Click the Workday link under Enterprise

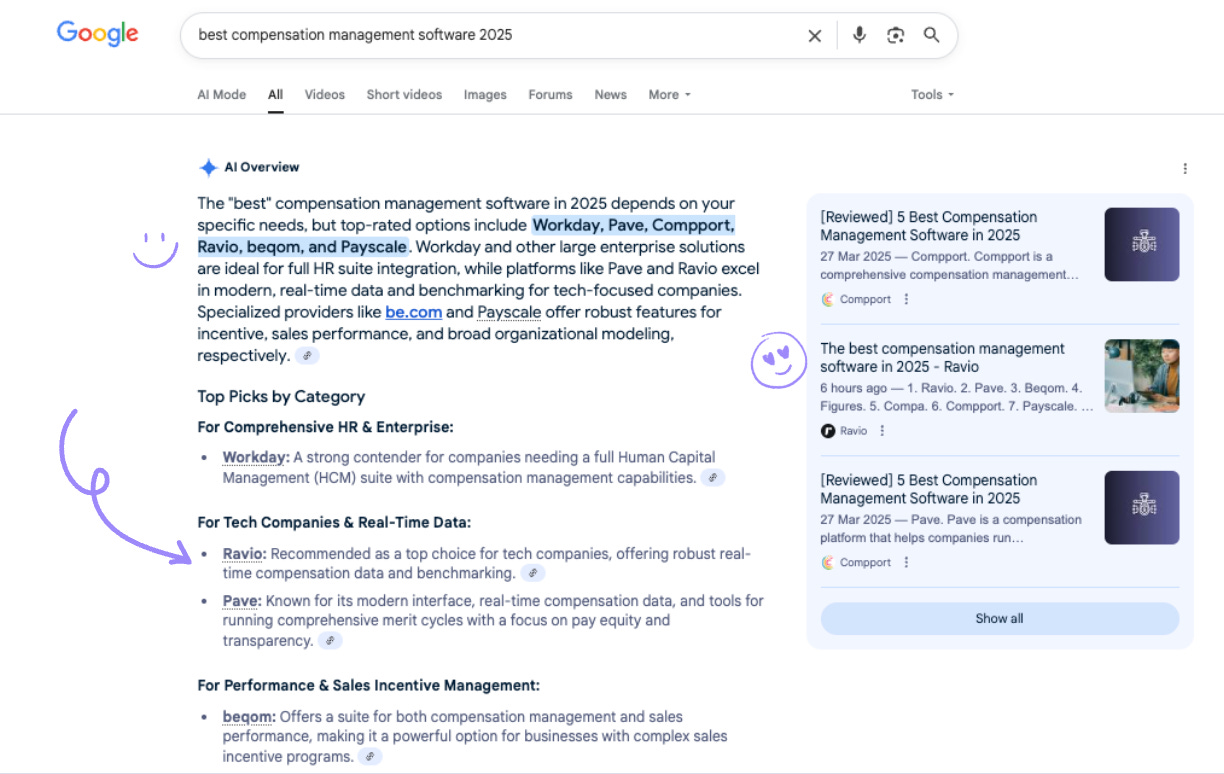click(x=256, y=457)
